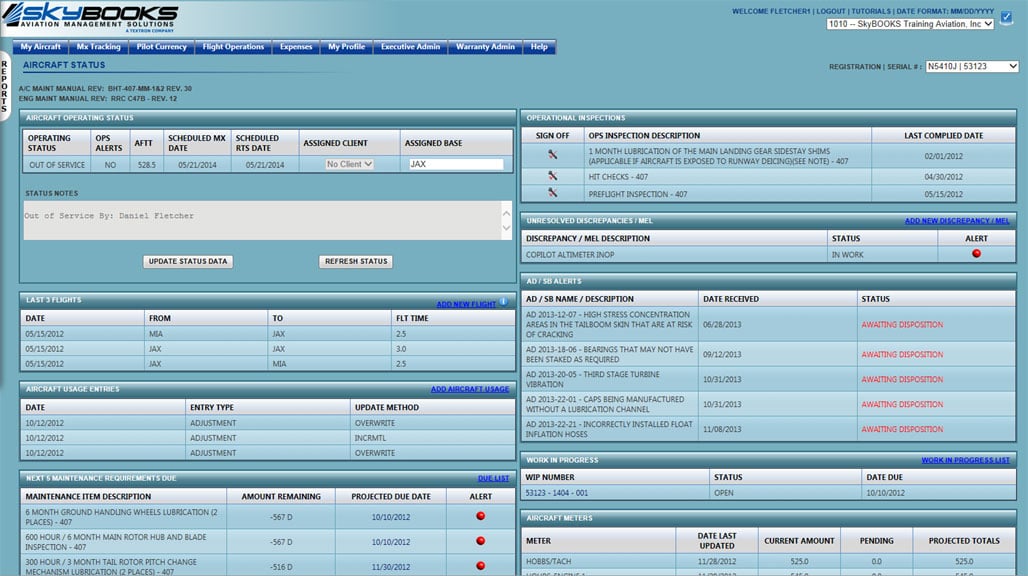This screenshot has height=576, width=1028.
Task: Open the Registration / Serial N5410J dropdown
Action: click(x=972, y=66)
